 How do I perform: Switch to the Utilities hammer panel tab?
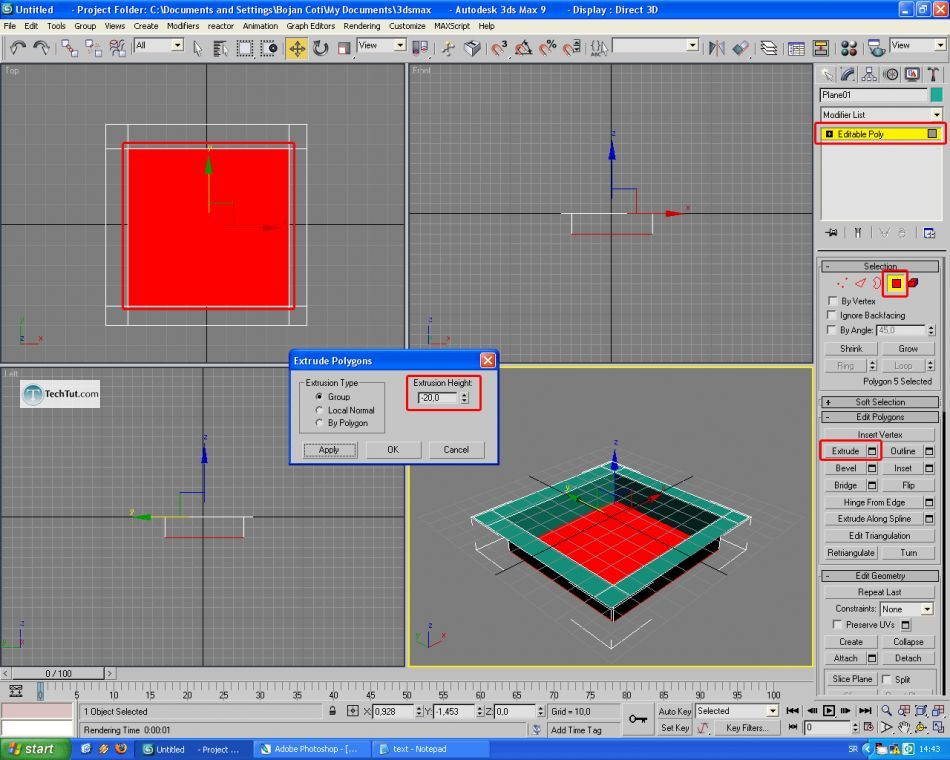click(x=933, y=75)
